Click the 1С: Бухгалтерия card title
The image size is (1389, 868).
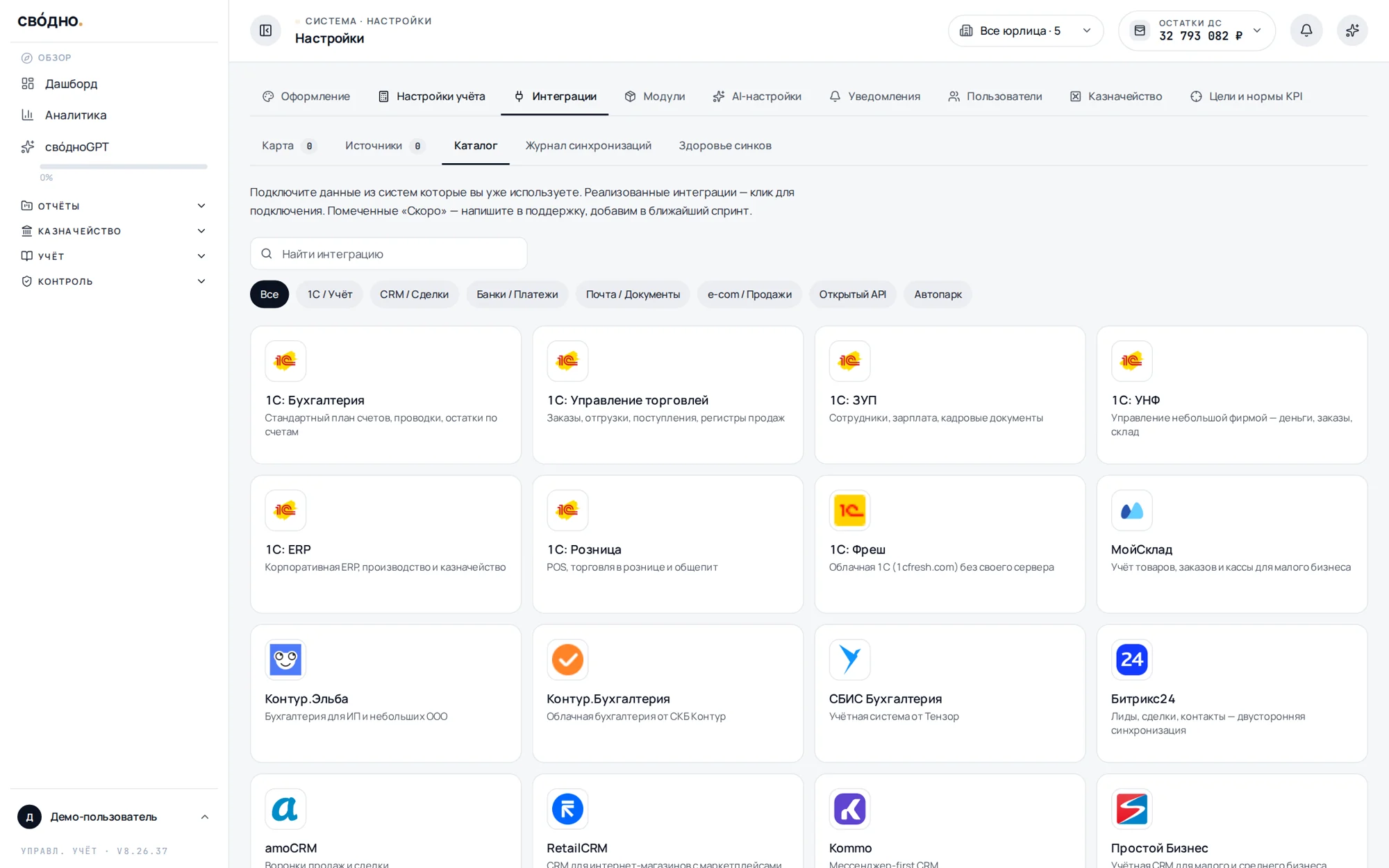tap(315, 400)
